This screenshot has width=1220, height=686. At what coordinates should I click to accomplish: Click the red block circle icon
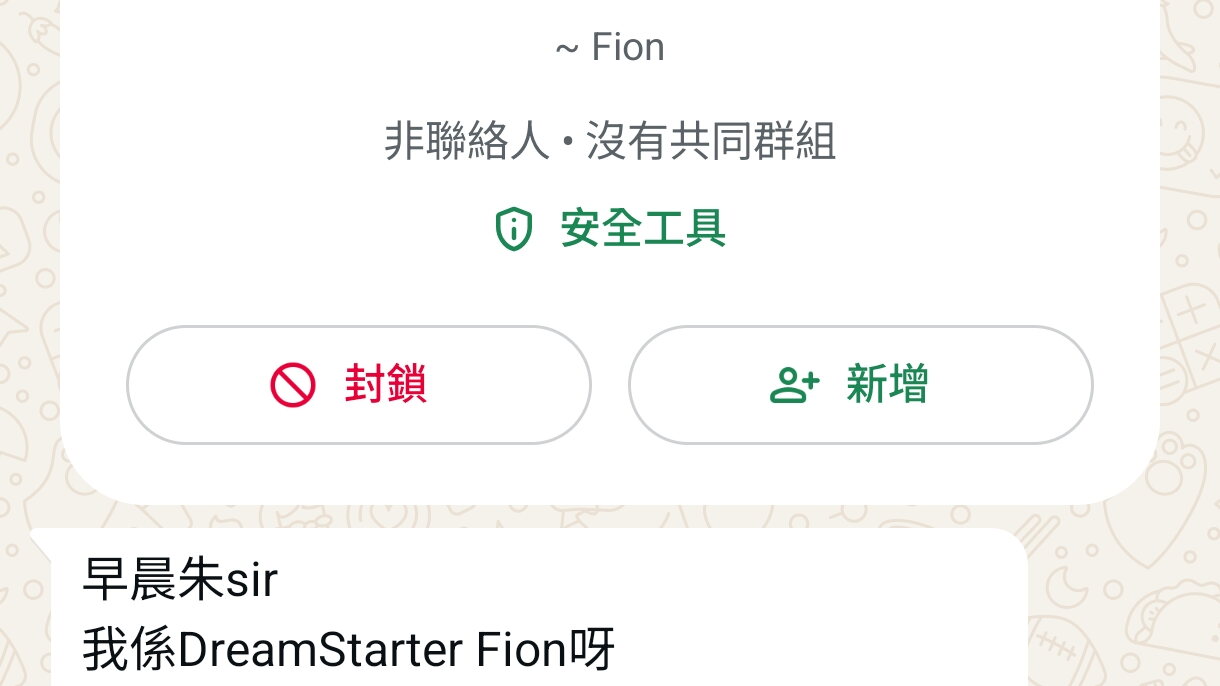tap(293, 385)
